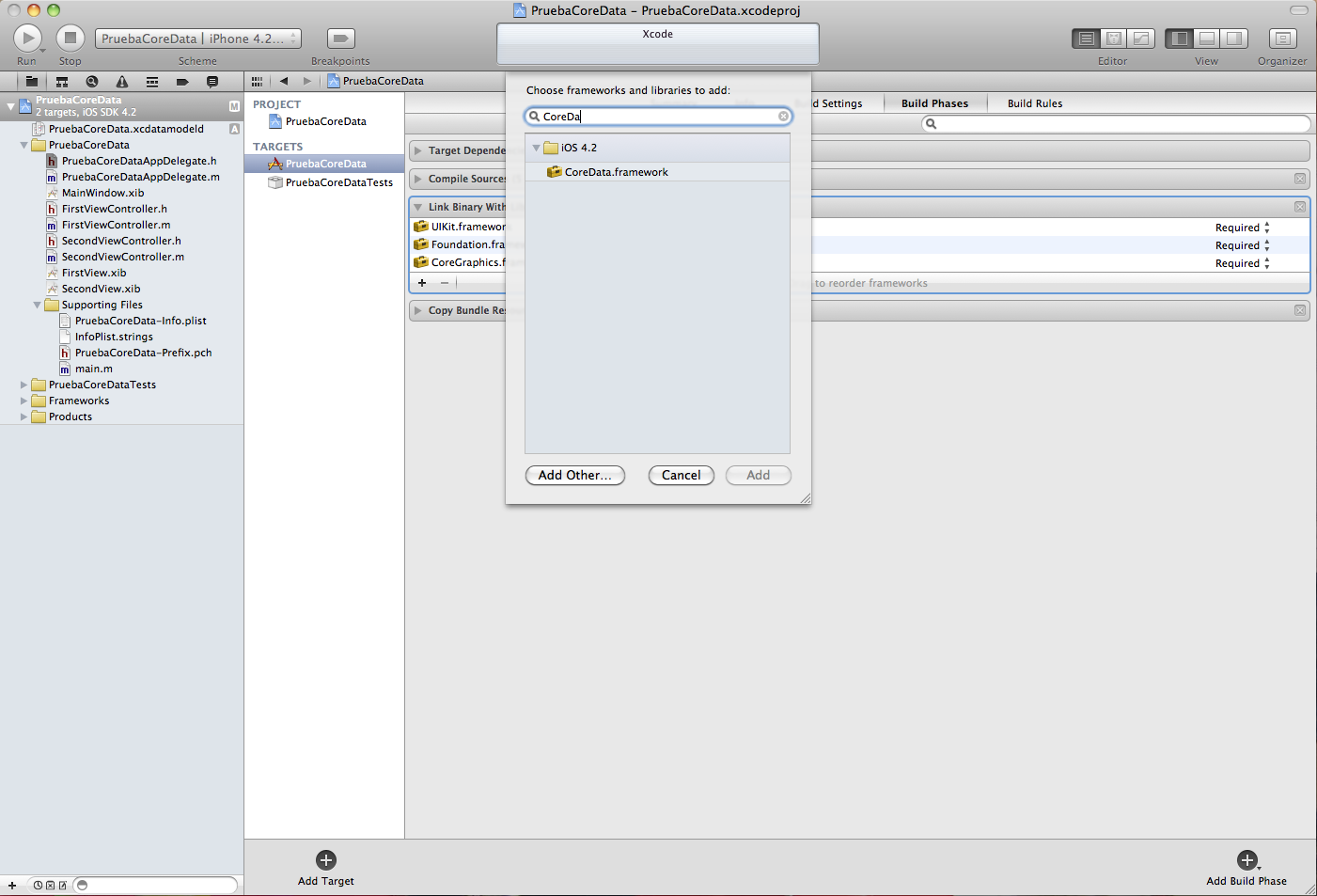Viewport: 1317px width, 896px height.
Task: Open the Organizer window
Action: [x=1282, y=39]
